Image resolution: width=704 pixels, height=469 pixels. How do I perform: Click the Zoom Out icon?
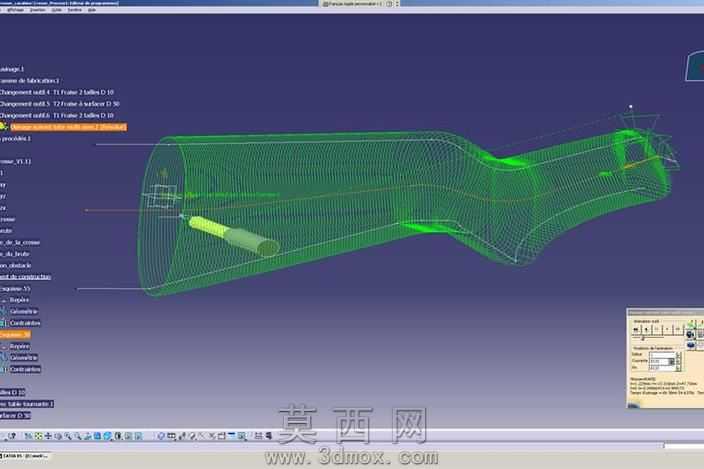click(77, 436)
